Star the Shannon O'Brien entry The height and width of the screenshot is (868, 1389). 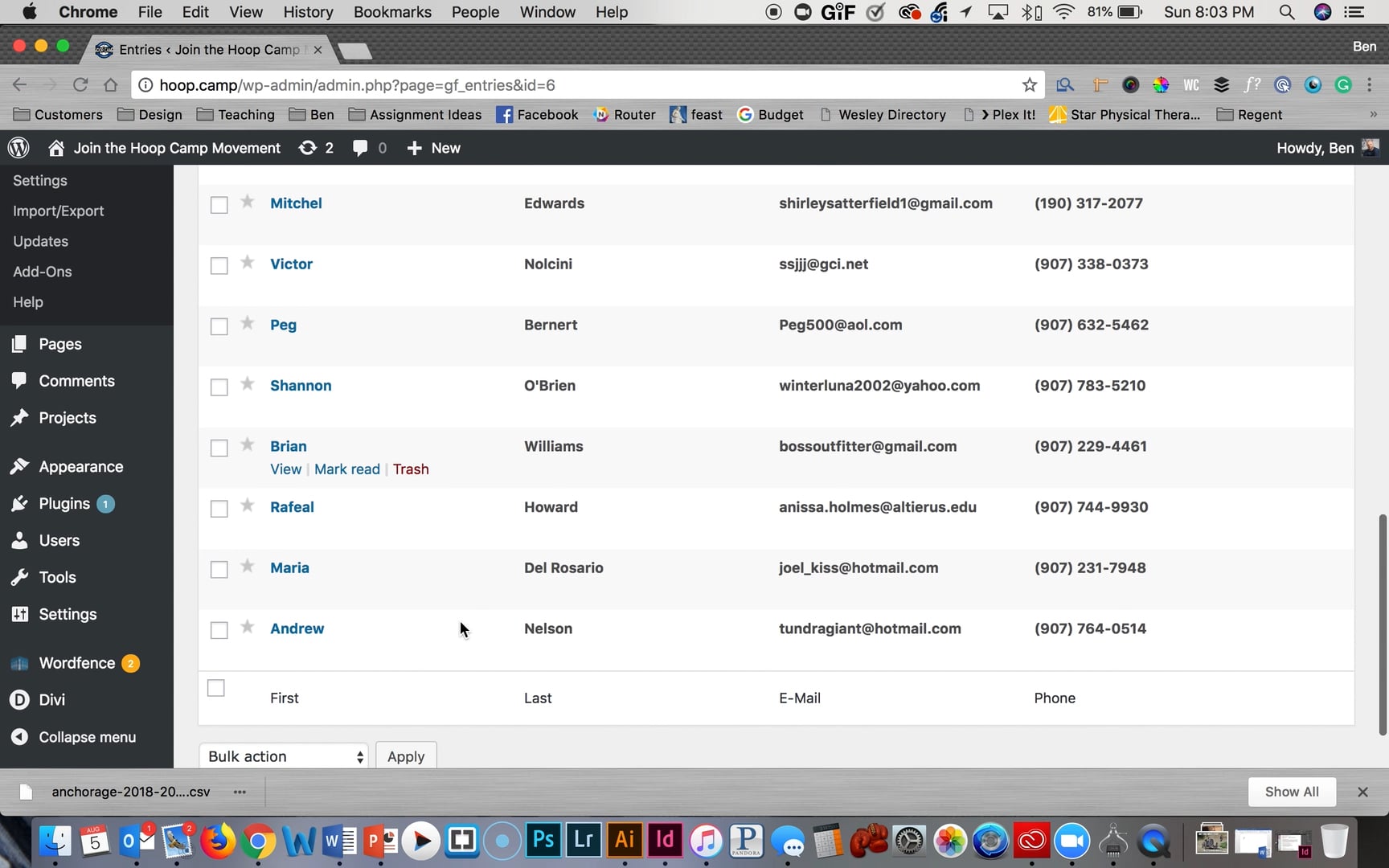tap(248, 384)
